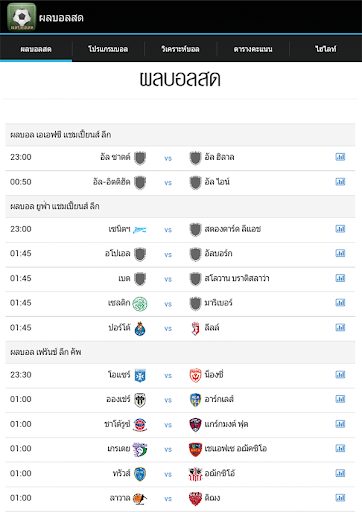
Task: Switch to the วิเคราะห์บอล tab
Action: tap(180, 49)
